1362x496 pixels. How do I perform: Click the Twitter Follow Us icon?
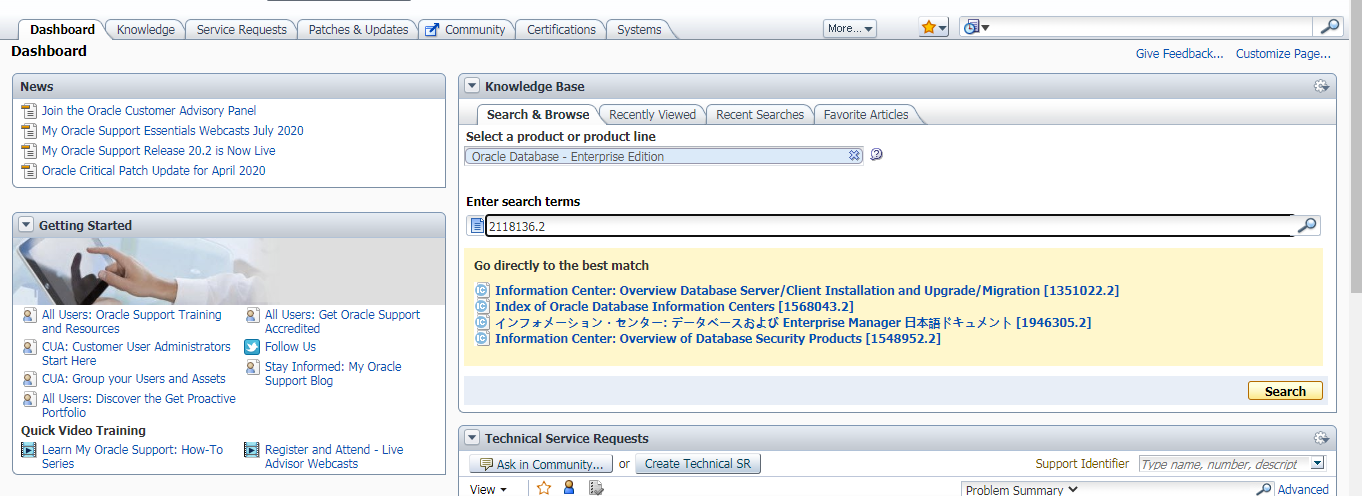[252, 347]
